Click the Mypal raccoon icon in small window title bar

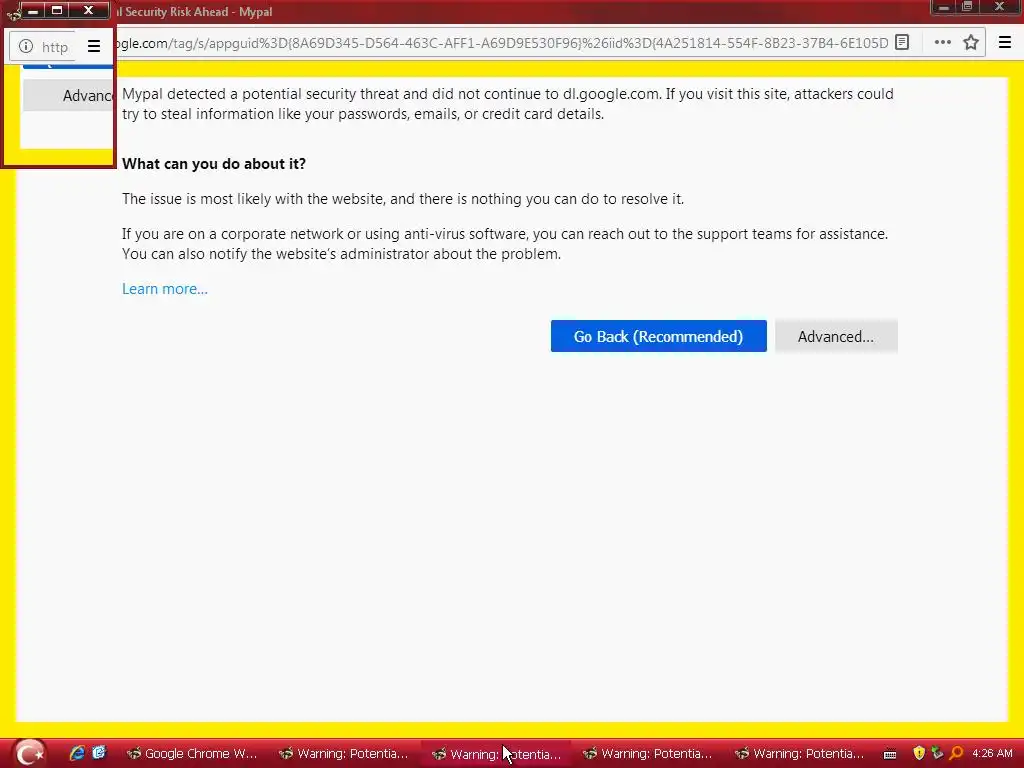tap(13, 13)
